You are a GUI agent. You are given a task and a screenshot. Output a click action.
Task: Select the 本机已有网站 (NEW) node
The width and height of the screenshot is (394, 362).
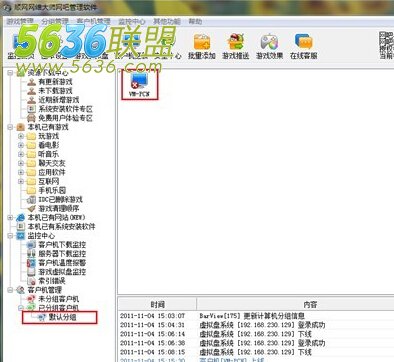[x=56, y=217]
